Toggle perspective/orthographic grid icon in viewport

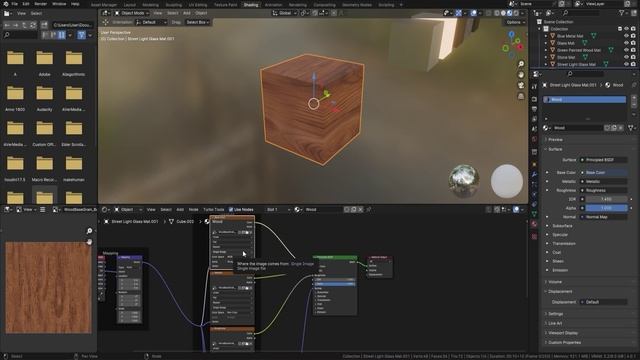[x=521, y=96]
